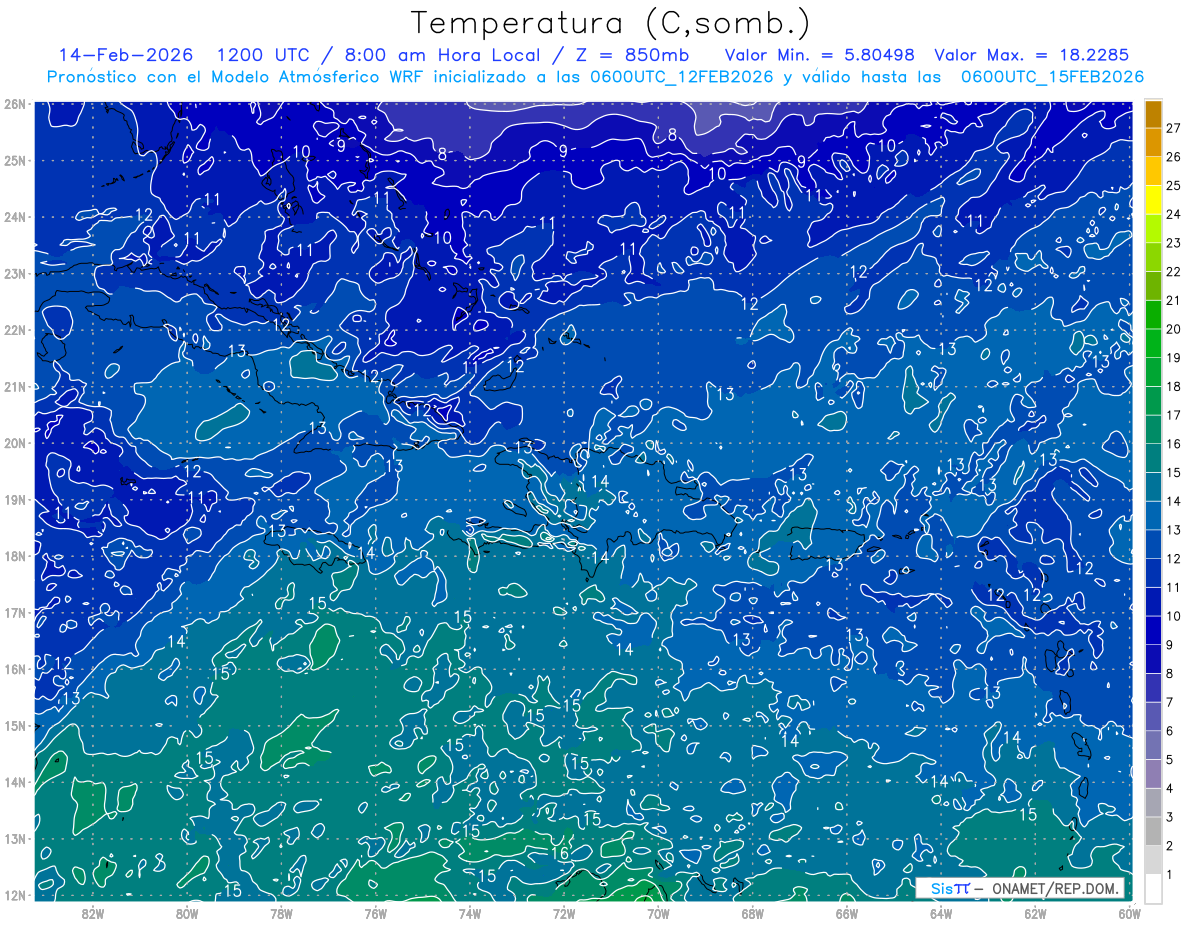Select the date text "14-Feb-2026"
Screen dimensions: 1200x927
[x=126, y=55]
